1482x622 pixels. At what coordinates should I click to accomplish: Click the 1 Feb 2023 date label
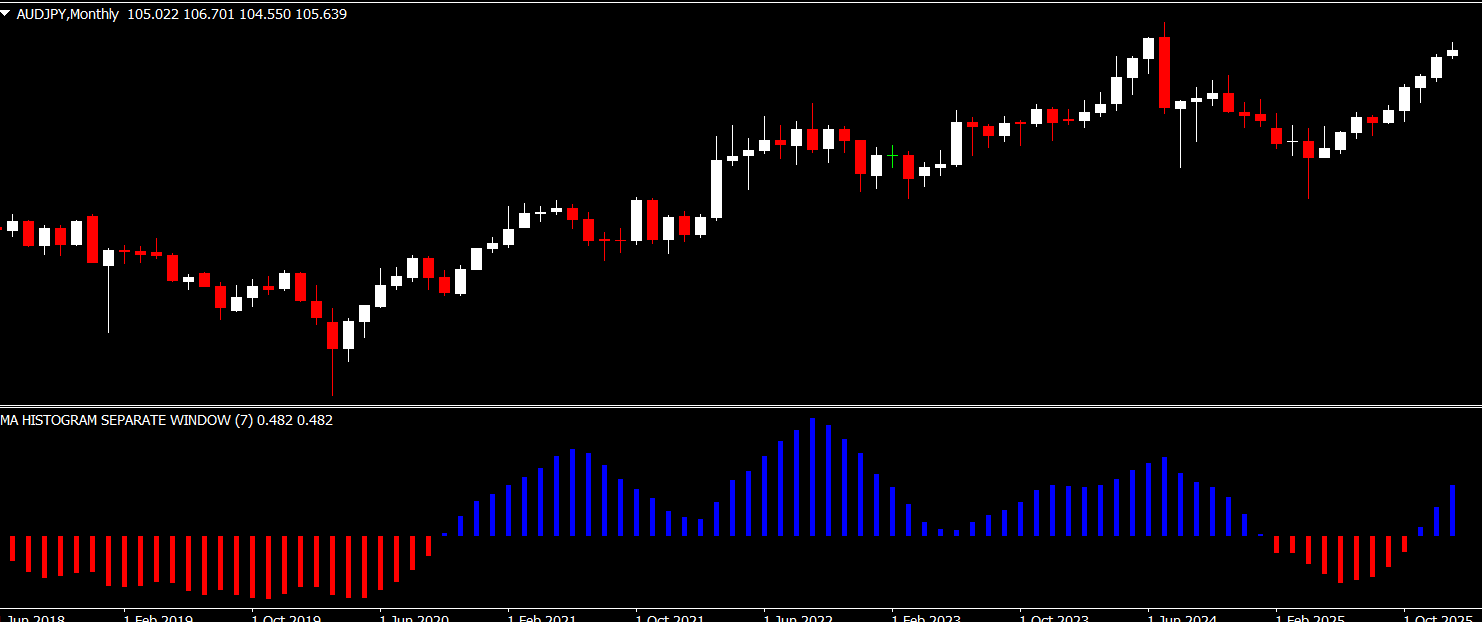(x=926, y=618)
